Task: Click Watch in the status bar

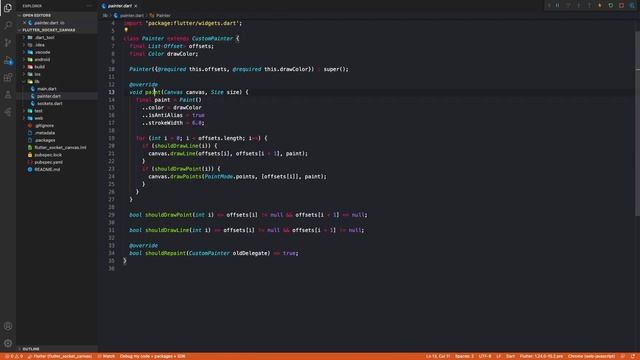Action: (x=106, y=356)
